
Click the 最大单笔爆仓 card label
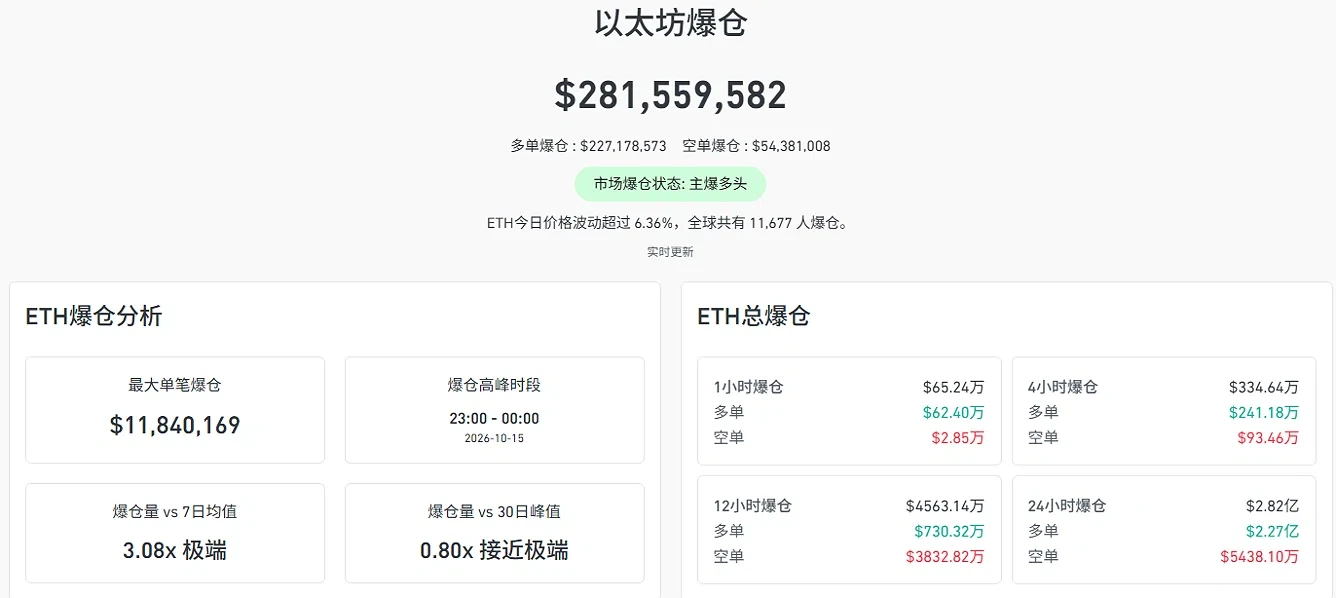tap(175, 385)
